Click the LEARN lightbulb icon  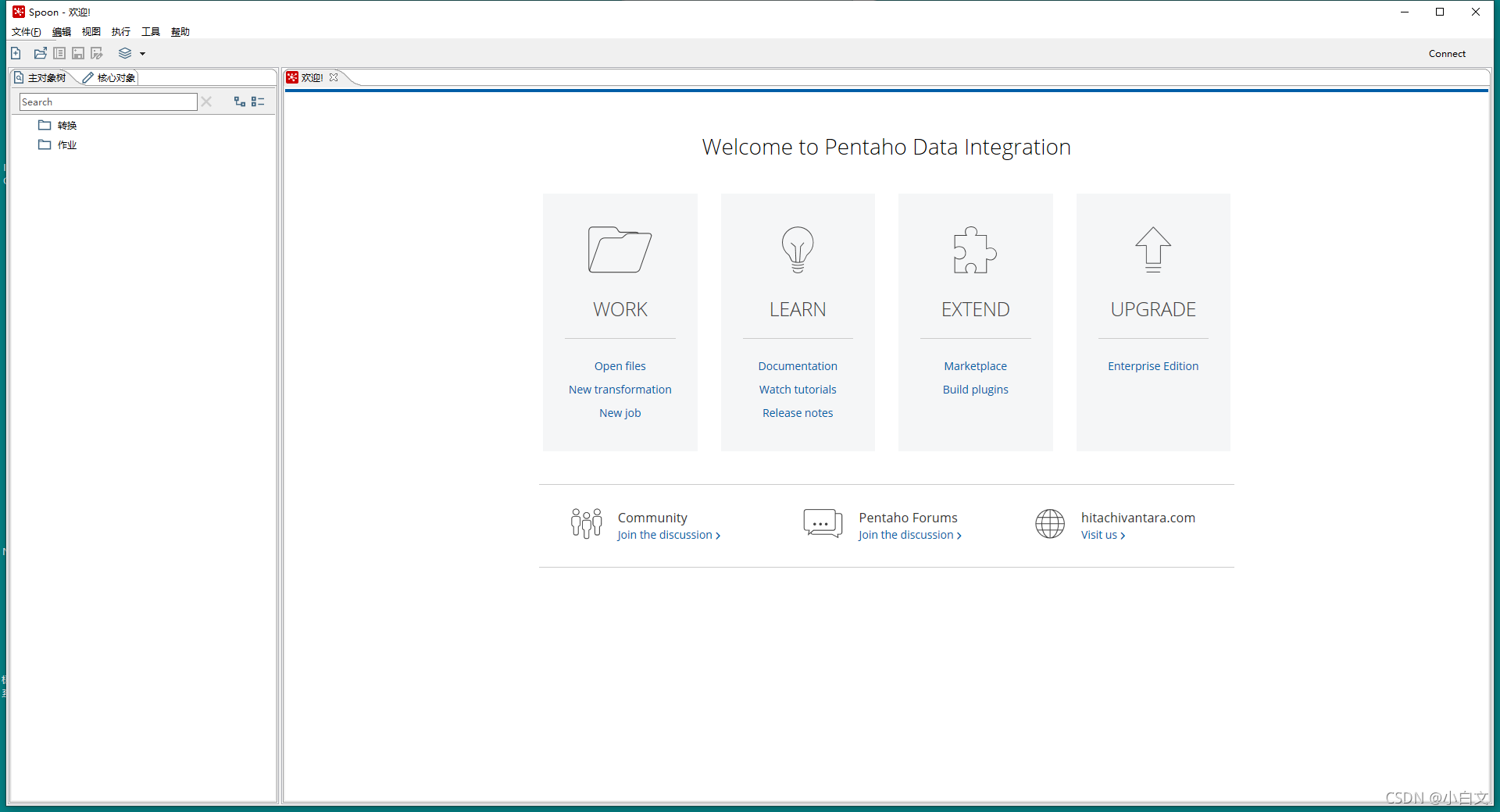pos(798,250)
